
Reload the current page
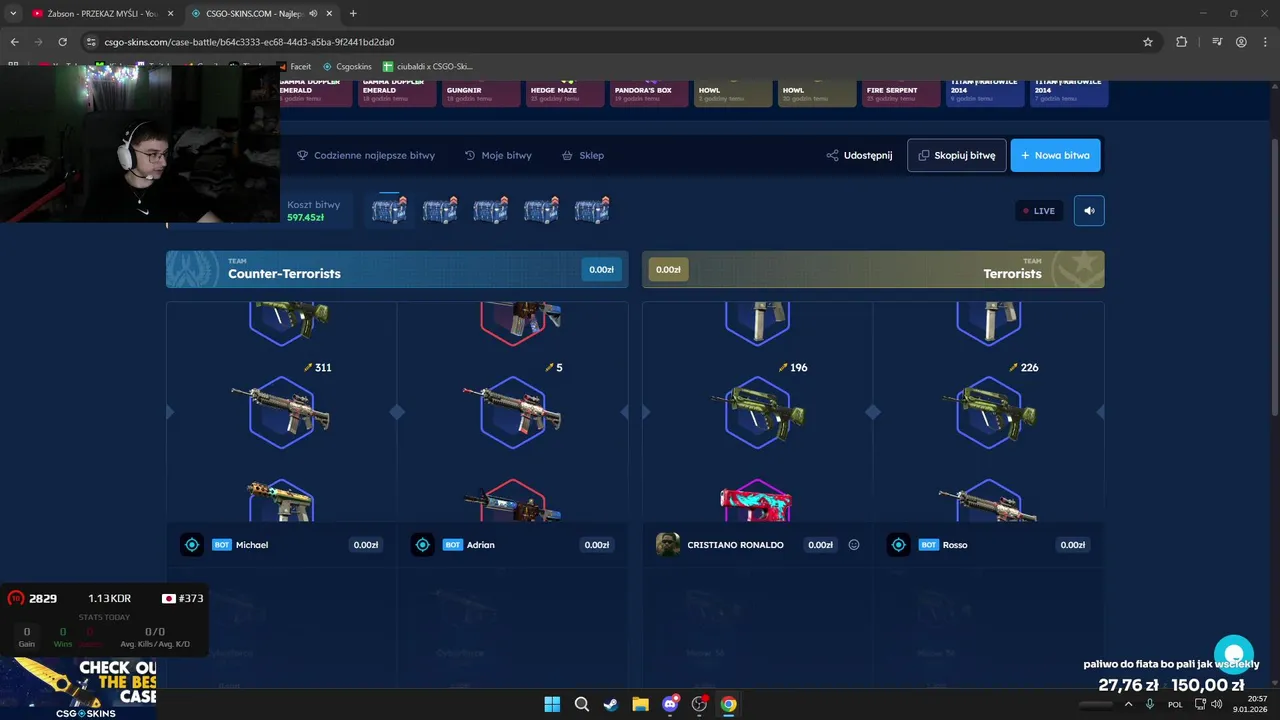(x=62, y=42)
